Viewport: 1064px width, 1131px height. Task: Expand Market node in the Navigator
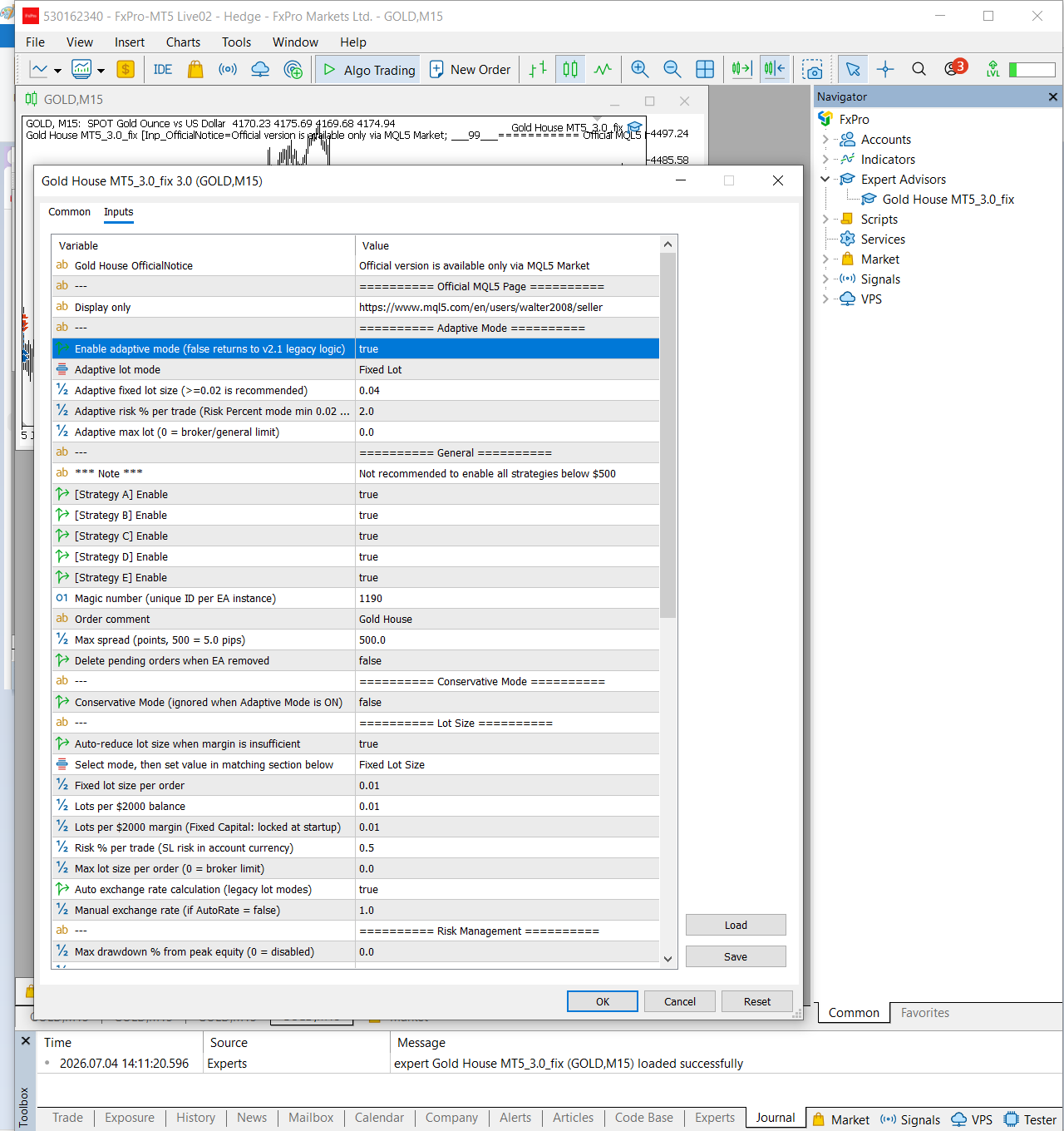pos(825,259)
